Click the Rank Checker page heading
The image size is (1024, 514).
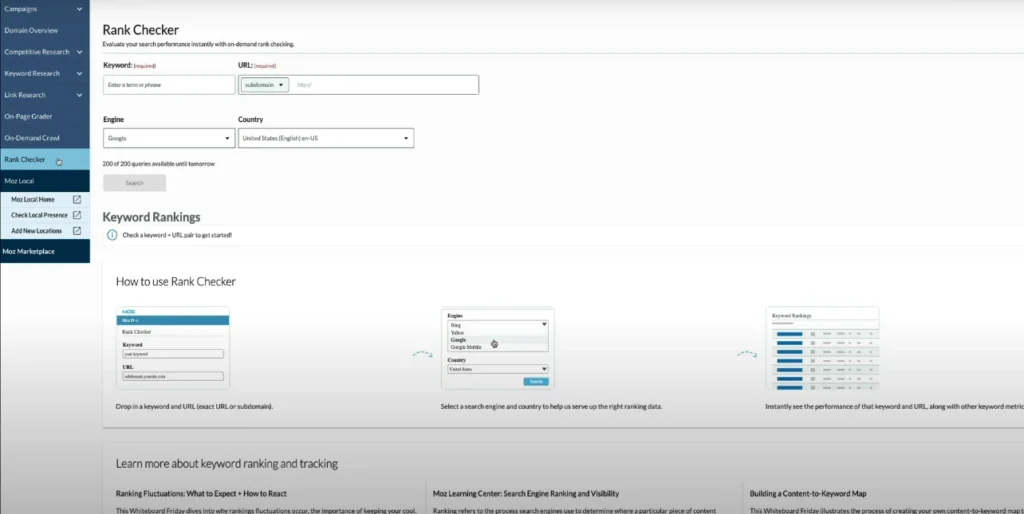click(x=140, y=30)
